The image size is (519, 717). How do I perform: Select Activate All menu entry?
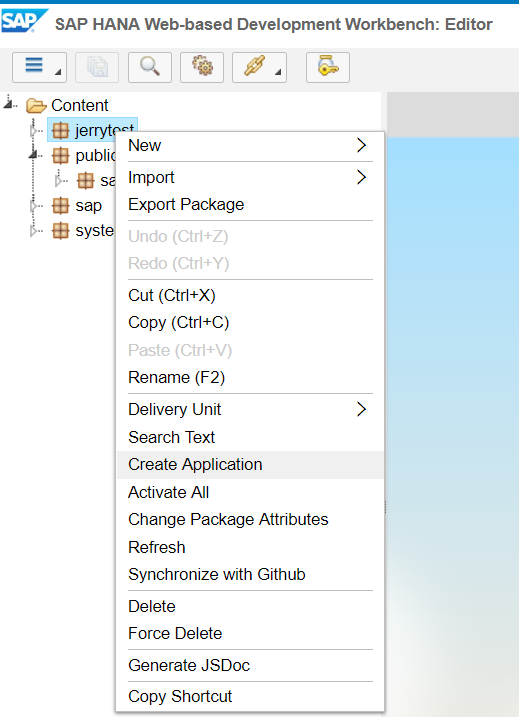pos(250,492)
